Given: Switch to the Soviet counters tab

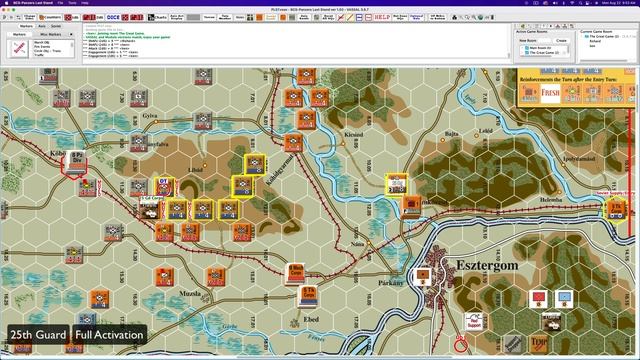Looking at the screenshot, I should [x=56, y=26].
